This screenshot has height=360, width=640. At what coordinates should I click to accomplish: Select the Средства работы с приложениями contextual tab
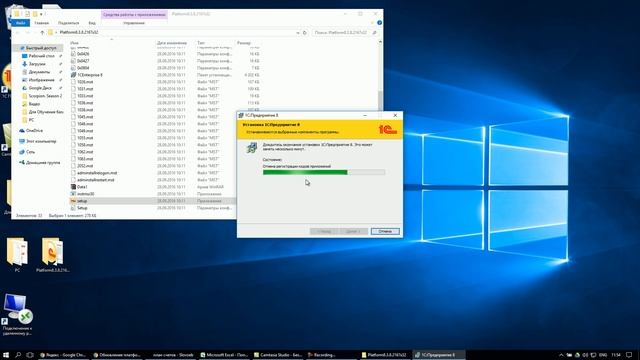(134, 14)
